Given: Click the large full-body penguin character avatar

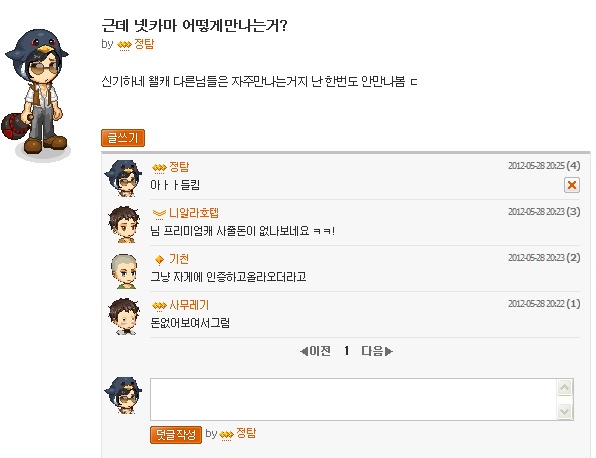Looking at the screenshot, I should pos(37,95).
